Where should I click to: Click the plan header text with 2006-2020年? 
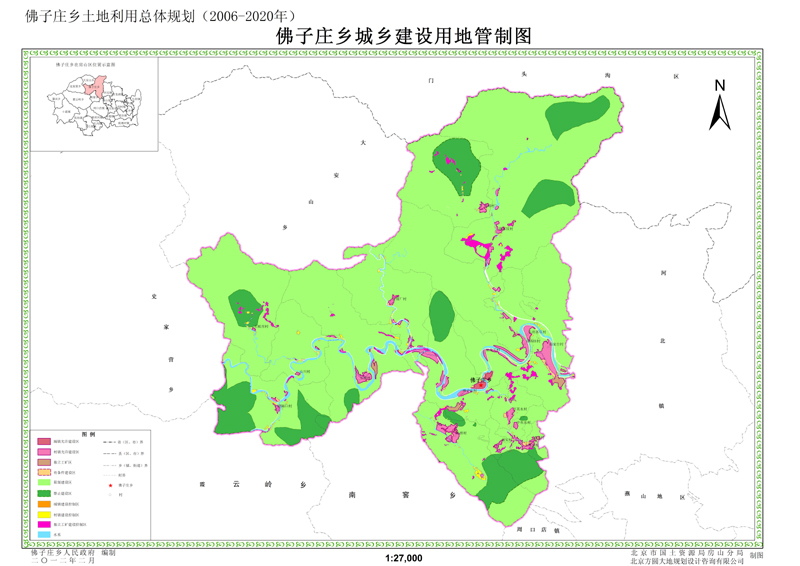pos(158,16)
